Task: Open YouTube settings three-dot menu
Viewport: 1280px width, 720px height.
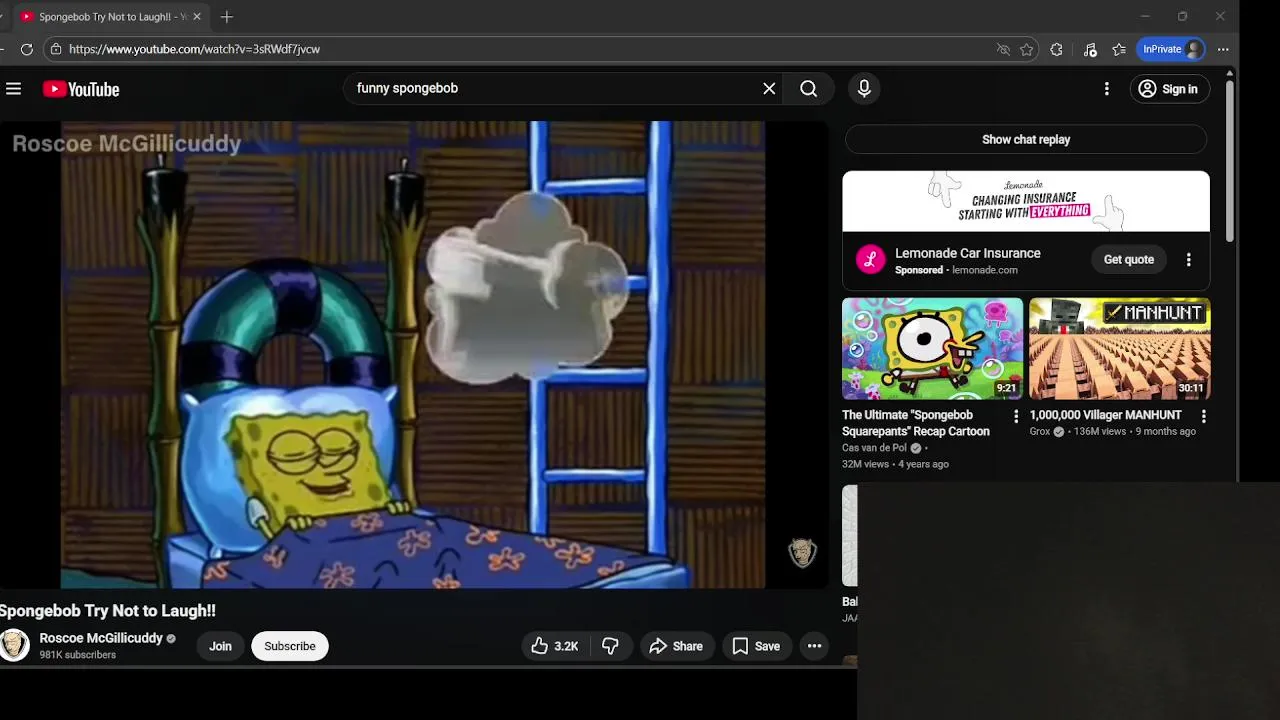Action: pyautogui.click(x=1106, y=89)
